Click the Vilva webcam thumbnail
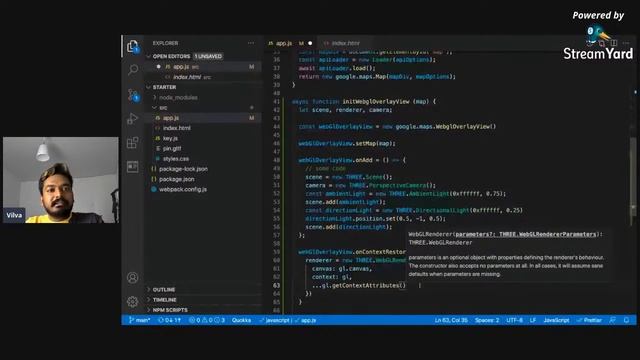 61,180
